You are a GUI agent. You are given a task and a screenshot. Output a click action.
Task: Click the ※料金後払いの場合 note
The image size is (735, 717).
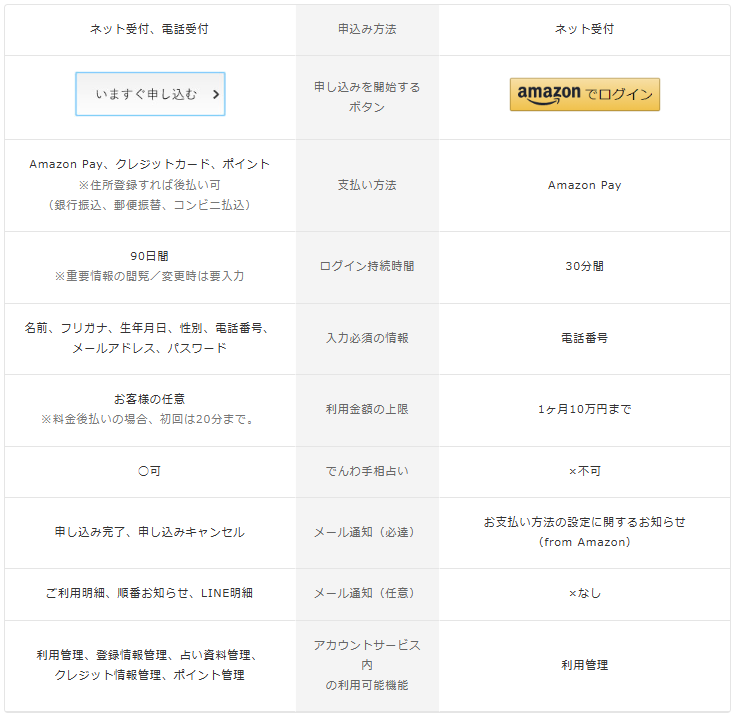[x=148, y=419]
